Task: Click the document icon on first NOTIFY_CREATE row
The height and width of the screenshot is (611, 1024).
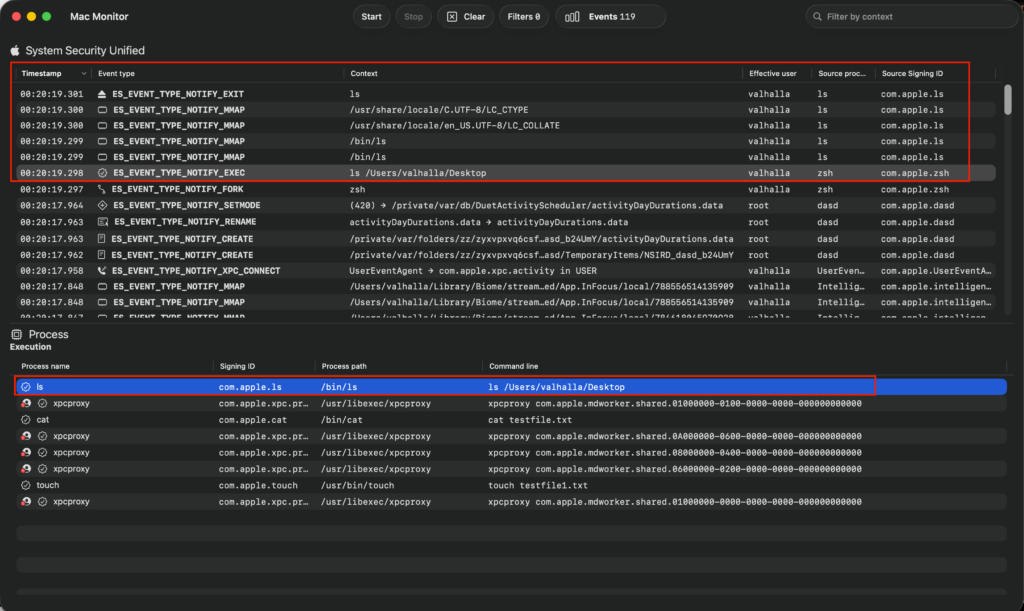Action: [x=102, y=239]
